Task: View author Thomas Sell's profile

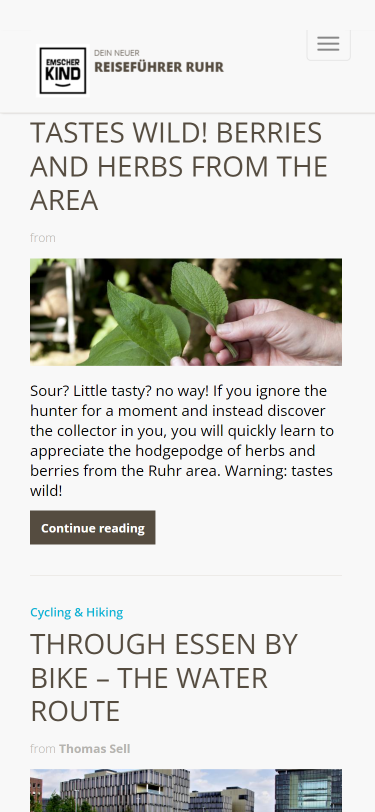Action: pyautogui.click(x=94, y=749)
